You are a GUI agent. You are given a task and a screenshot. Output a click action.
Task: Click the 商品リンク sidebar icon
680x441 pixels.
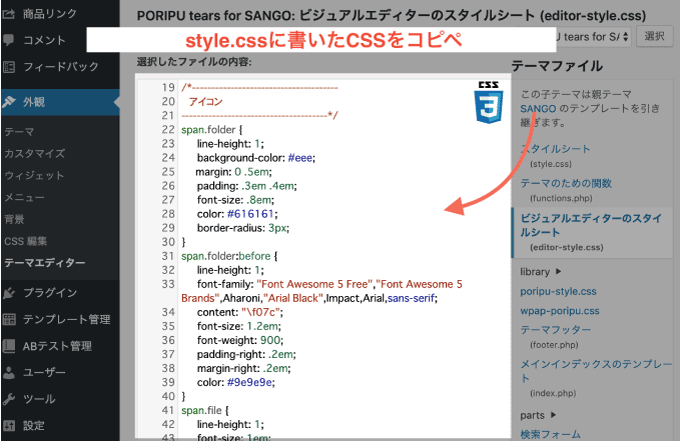point(8,14)
